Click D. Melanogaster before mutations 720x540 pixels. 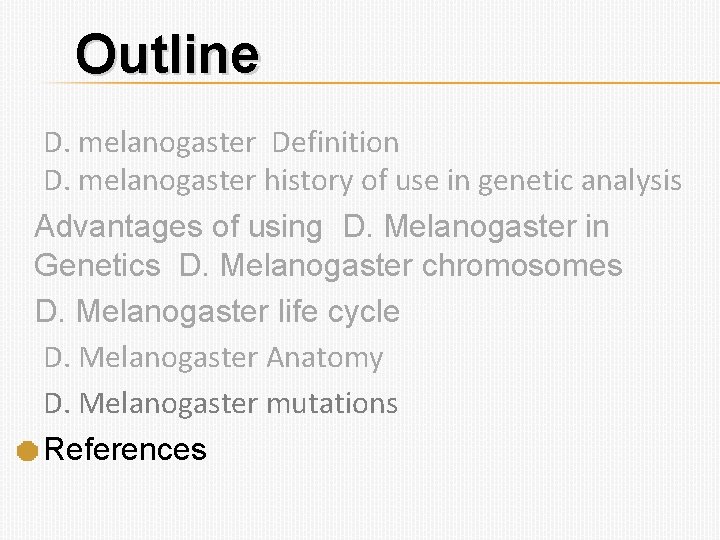[151, 404]
